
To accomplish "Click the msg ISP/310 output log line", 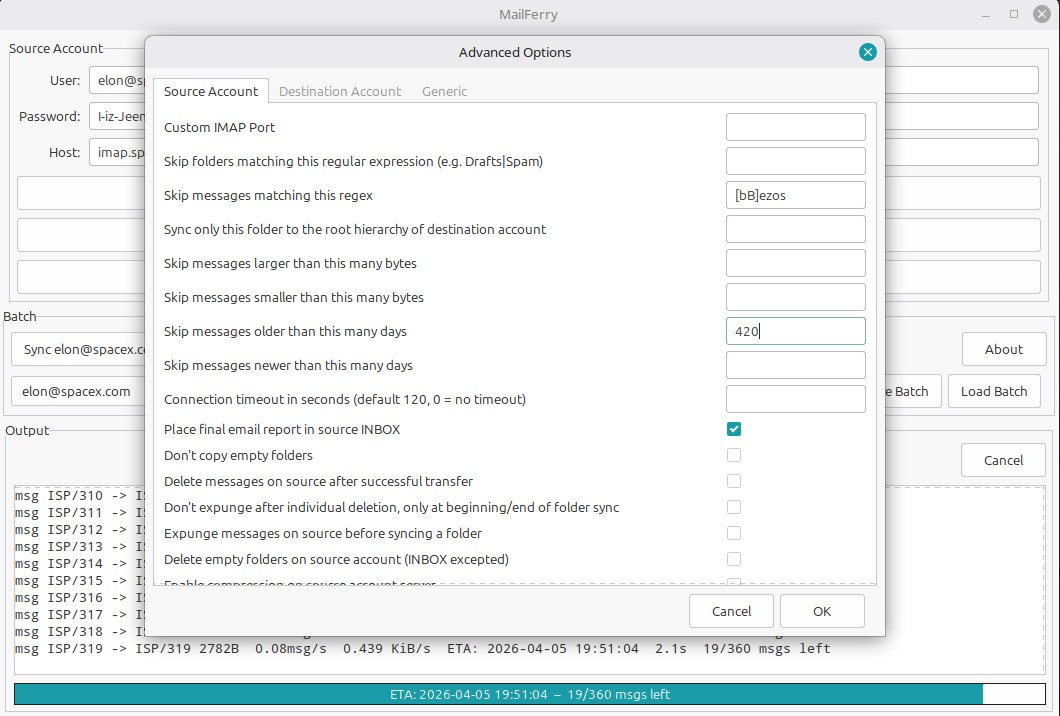I will 80,496.
